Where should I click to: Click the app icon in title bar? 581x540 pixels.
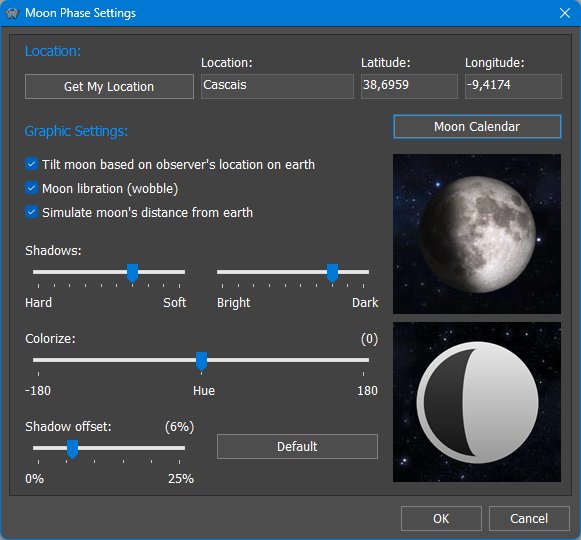[x=12, y=14]
